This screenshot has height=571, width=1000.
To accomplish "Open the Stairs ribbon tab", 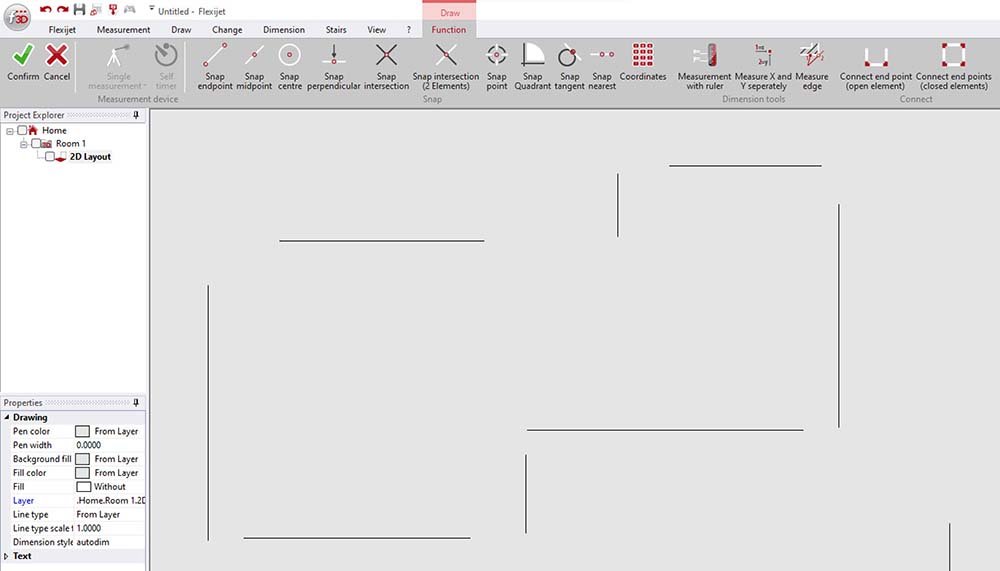I will 336,29.
